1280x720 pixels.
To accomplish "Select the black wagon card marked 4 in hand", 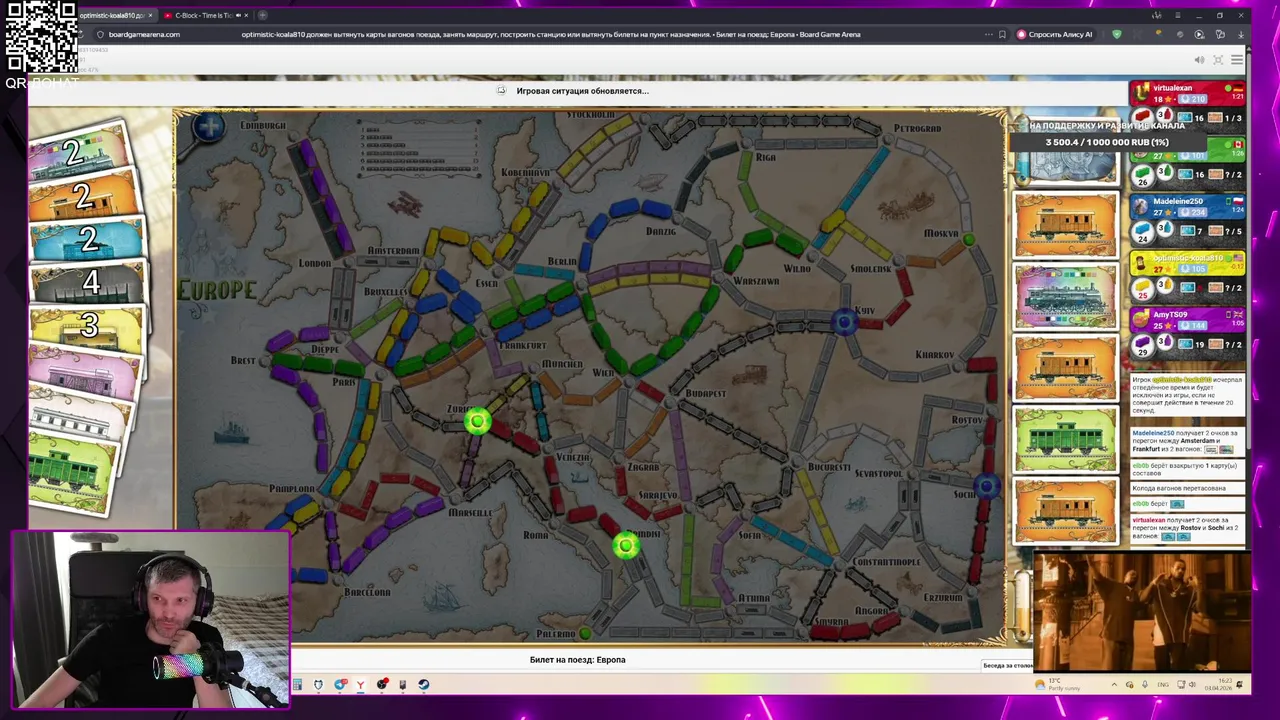I will click(89, 284).
